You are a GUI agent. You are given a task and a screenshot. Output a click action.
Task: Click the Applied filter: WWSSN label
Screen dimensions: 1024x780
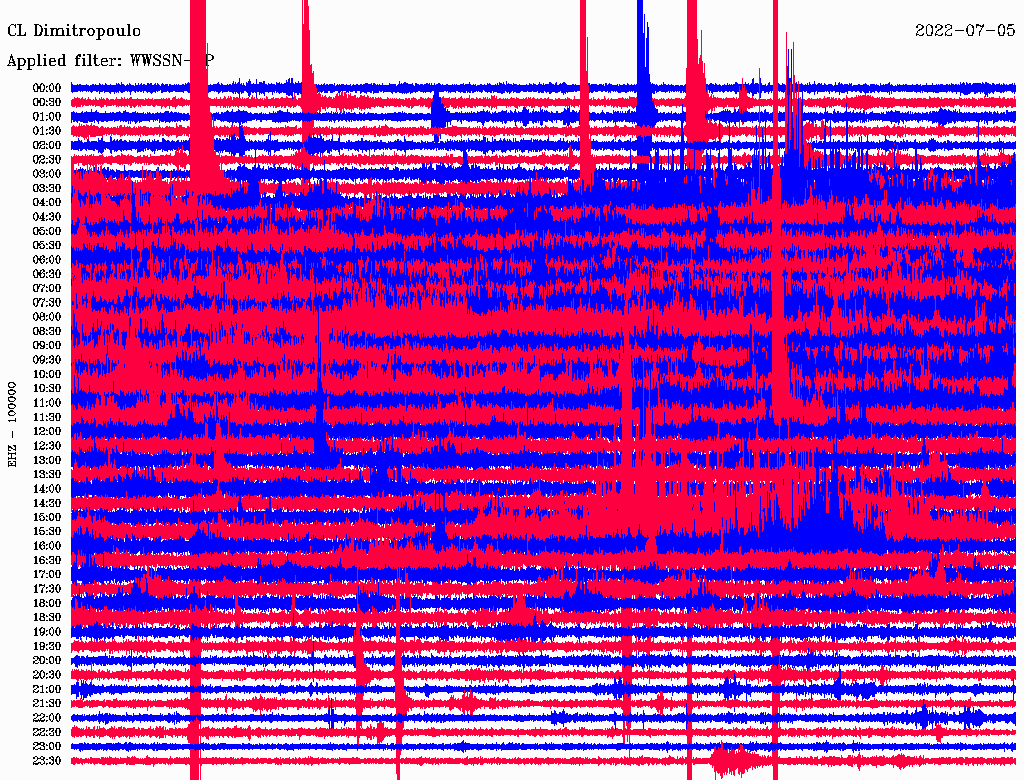tap(110, 61)
